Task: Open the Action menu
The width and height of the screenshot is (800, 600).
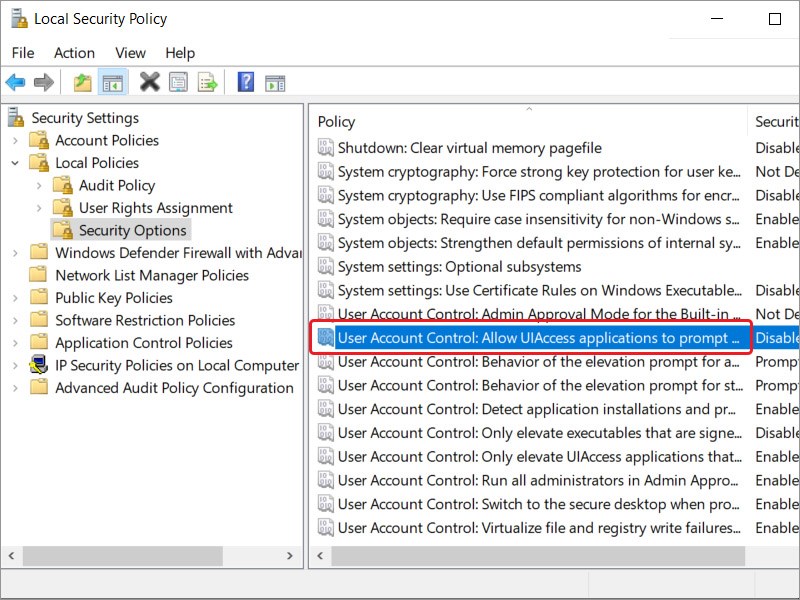Action: pyautogui.click(x=74, y=53)
